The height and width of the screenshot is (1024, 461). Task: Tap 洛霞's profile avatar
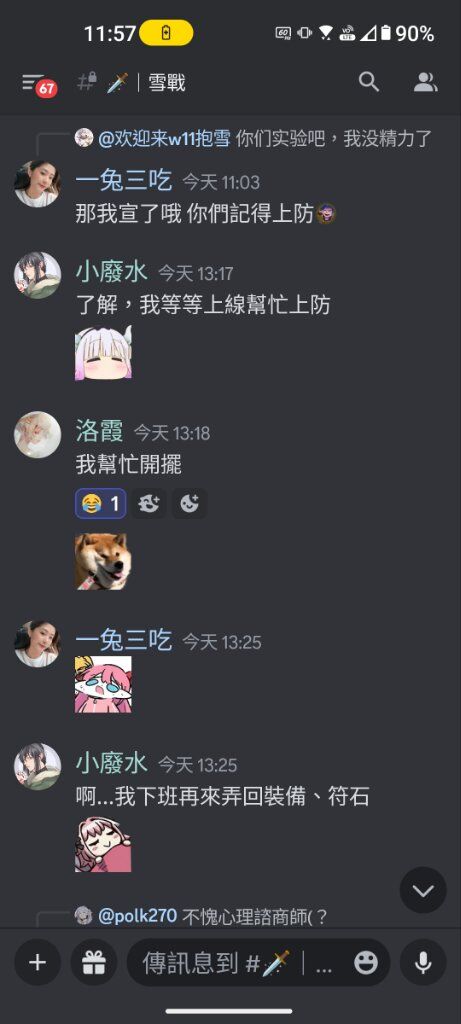pyautogui.click(x=37, y=434)
